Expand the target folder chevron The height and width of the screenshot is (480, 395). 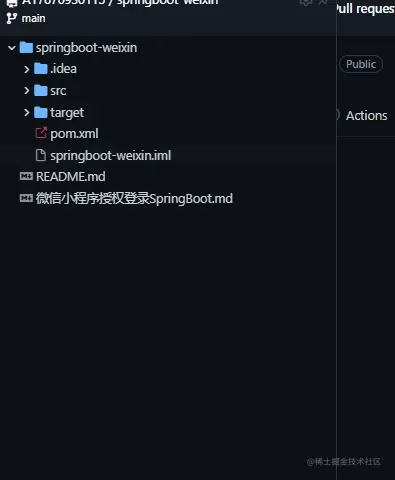pyautogui.click(x=27, y=113)
